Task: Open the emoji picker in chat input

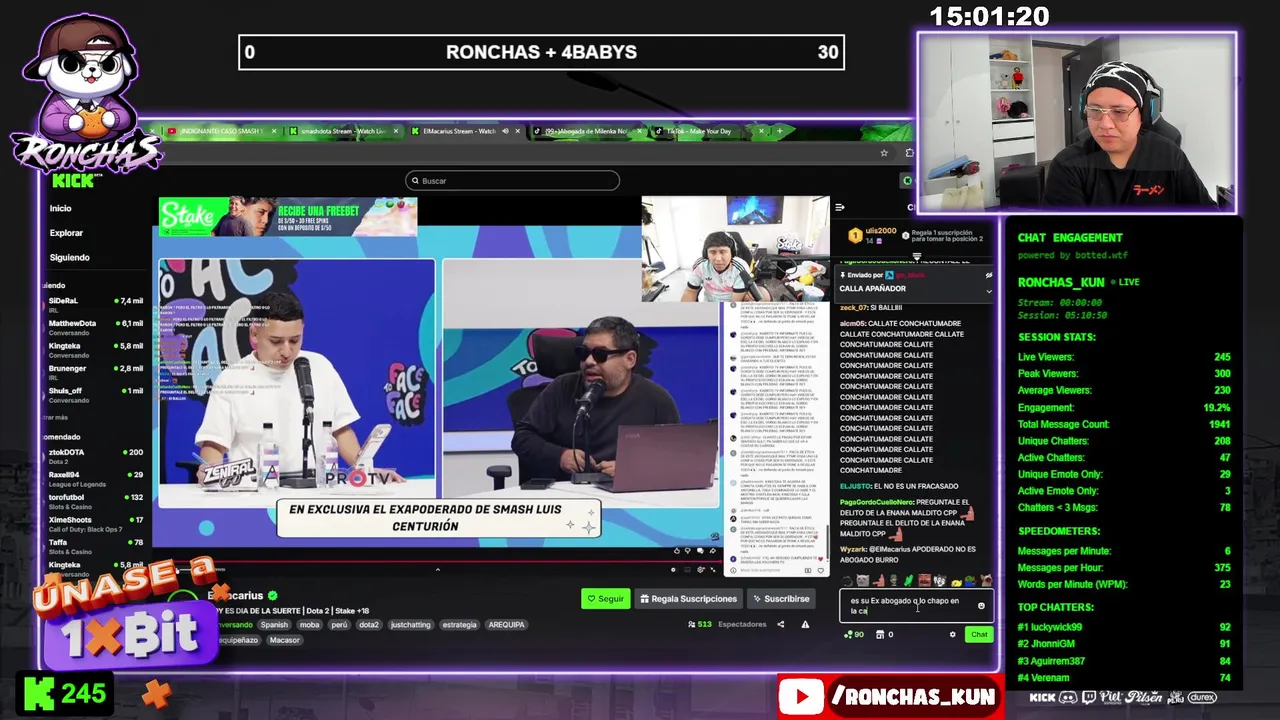Action: click(981, 606)
